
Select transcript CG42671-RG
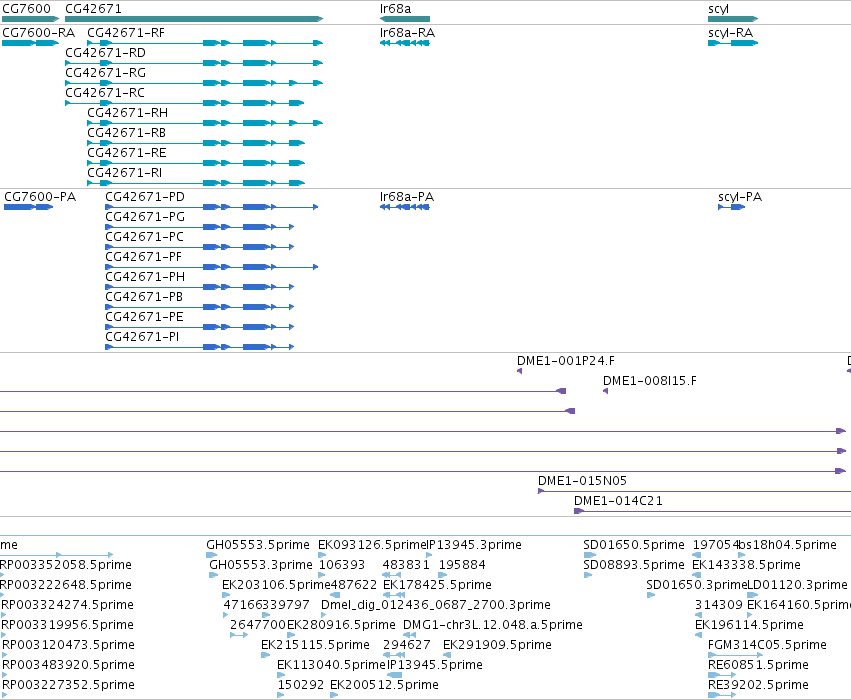click(x=105, y=73)
